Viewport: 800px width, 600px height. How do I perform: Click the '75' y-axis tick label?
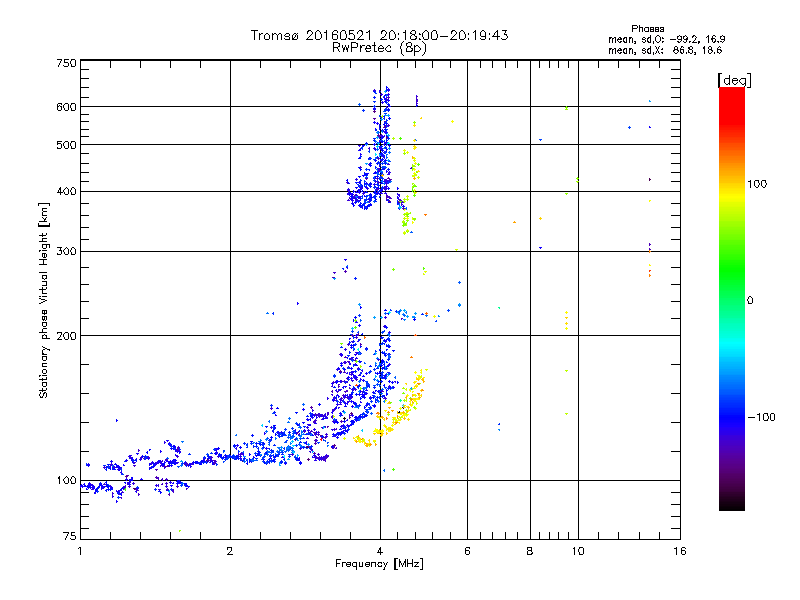point(70,536)
